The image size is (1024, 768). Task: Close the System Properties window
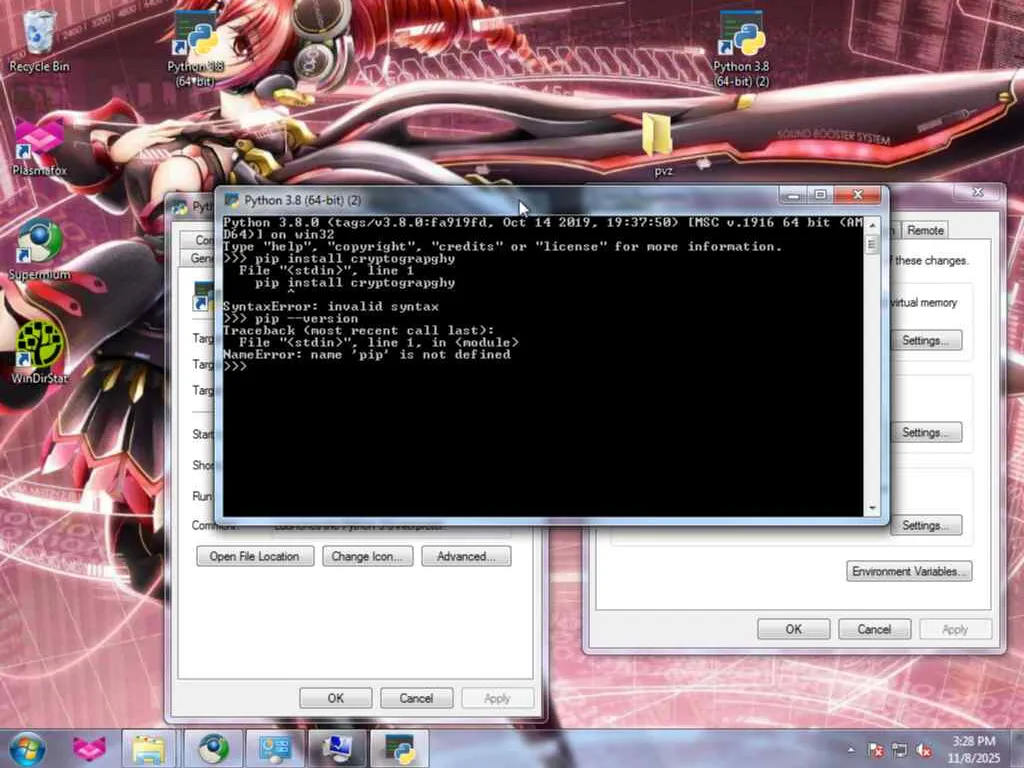tap(978, 192)
